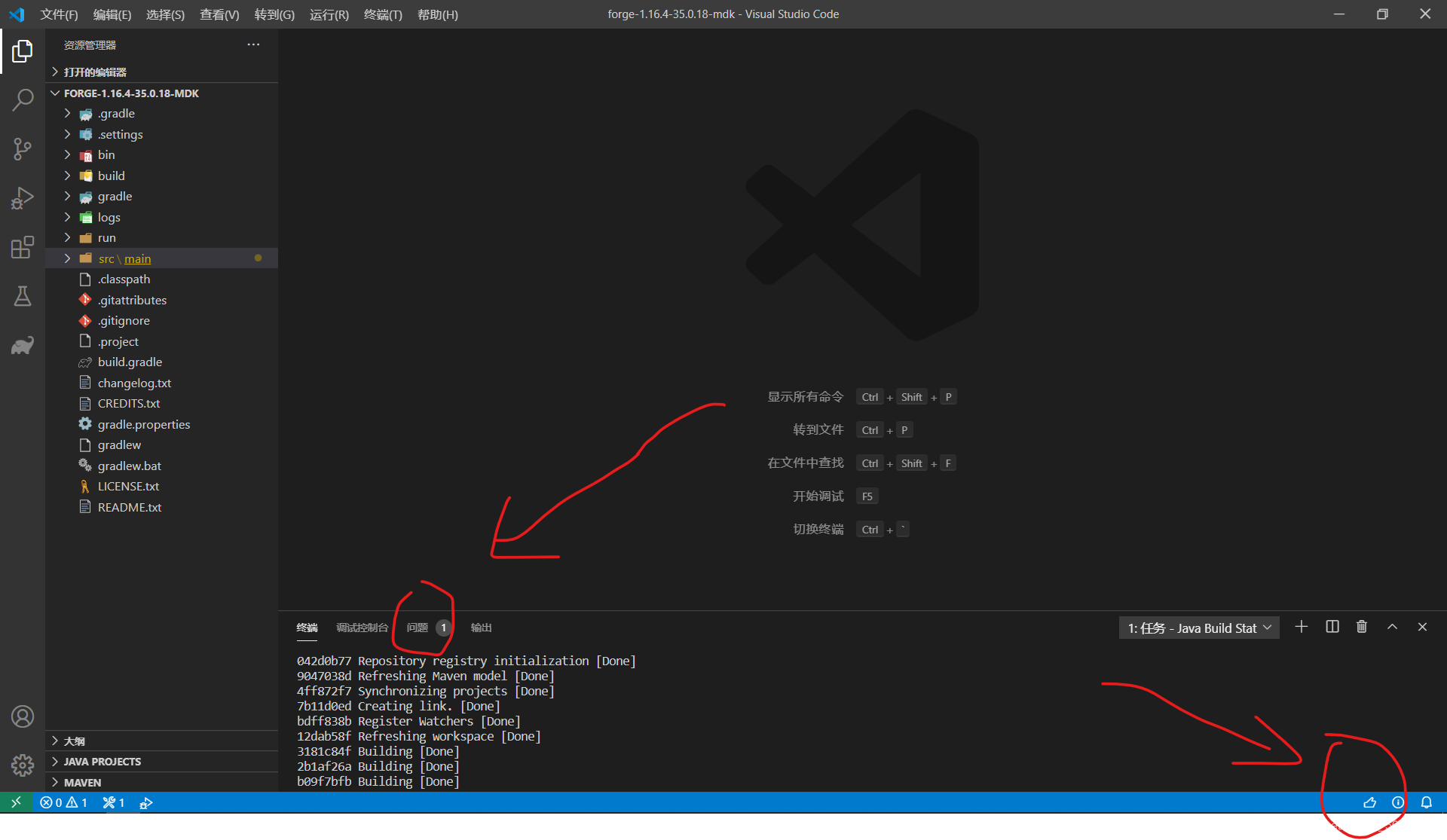Screen dimensions: 1447x840
Task: Open the 运行(R) menu
Action: [x=329, y=14]
